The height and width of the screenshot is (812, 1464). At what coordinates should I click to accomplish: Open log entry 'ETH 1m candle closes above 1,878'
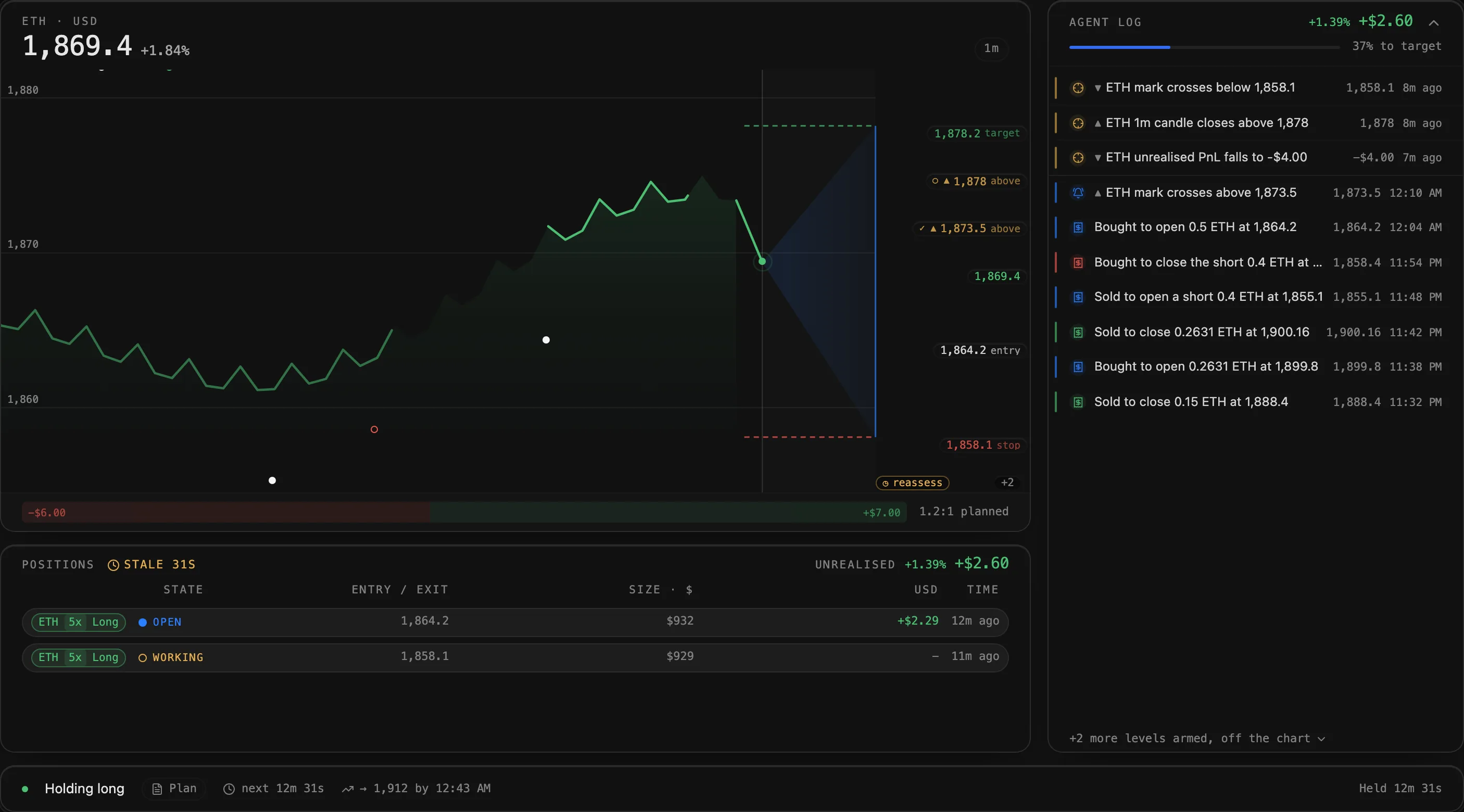(x=1256, y=123)
